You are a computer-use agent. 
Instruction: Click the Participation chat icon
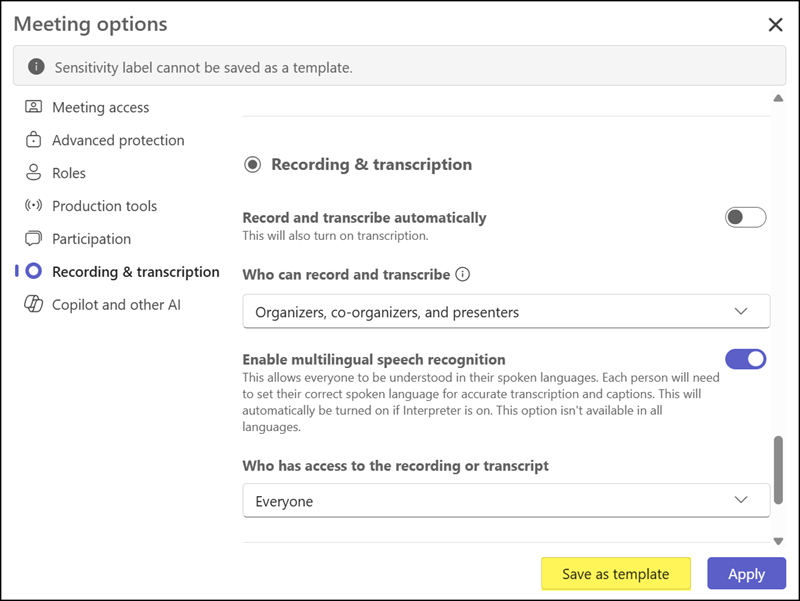click(34, 238)
